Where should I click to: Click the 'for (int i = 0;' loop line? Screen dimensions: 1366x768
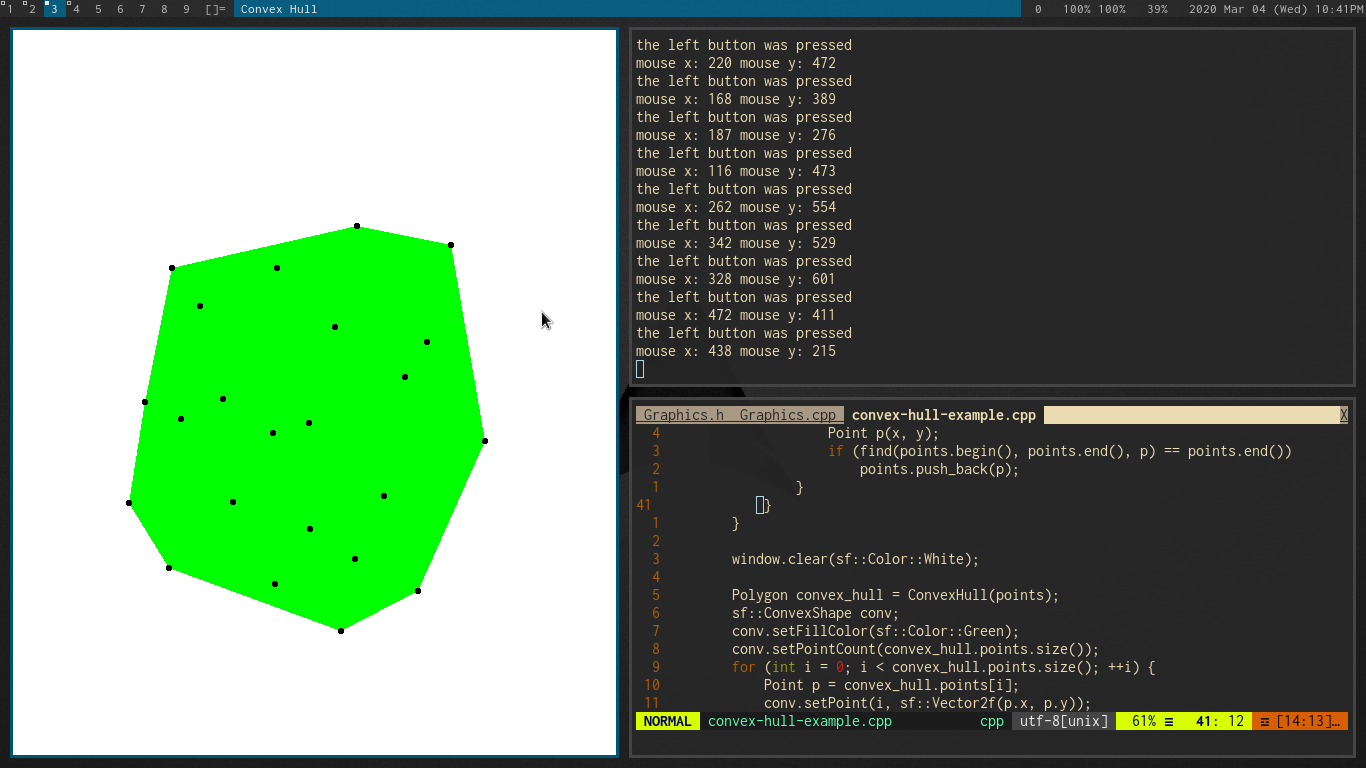[x=944, y=667]
